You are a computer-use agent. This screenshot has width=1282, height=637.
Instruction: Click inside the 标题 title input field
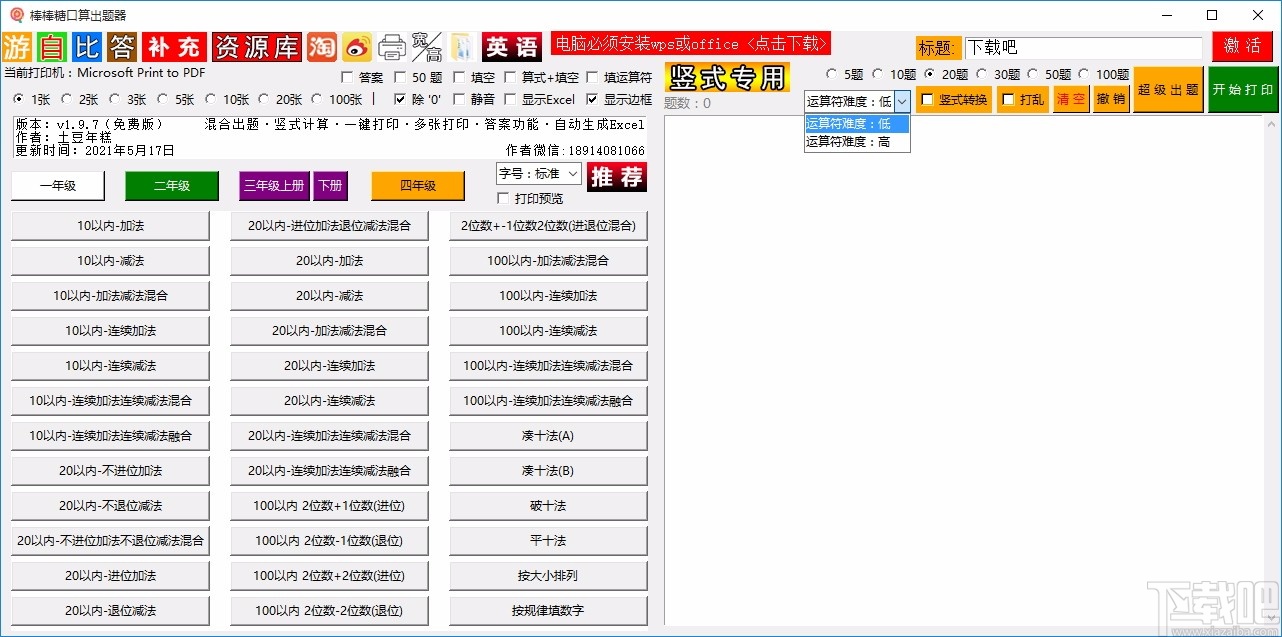pos(1085,47)
